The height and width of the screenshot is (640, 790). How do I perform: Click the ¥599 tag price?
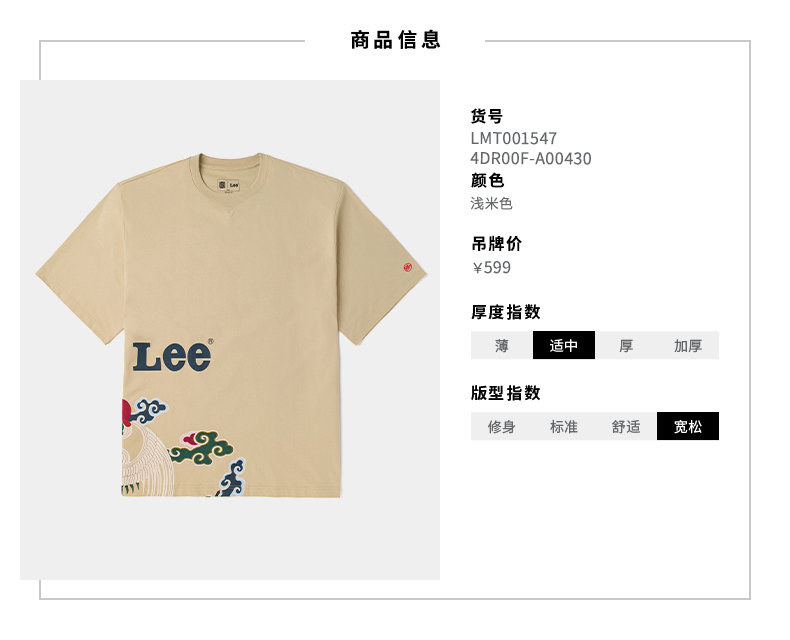click(x=491, y=268)
